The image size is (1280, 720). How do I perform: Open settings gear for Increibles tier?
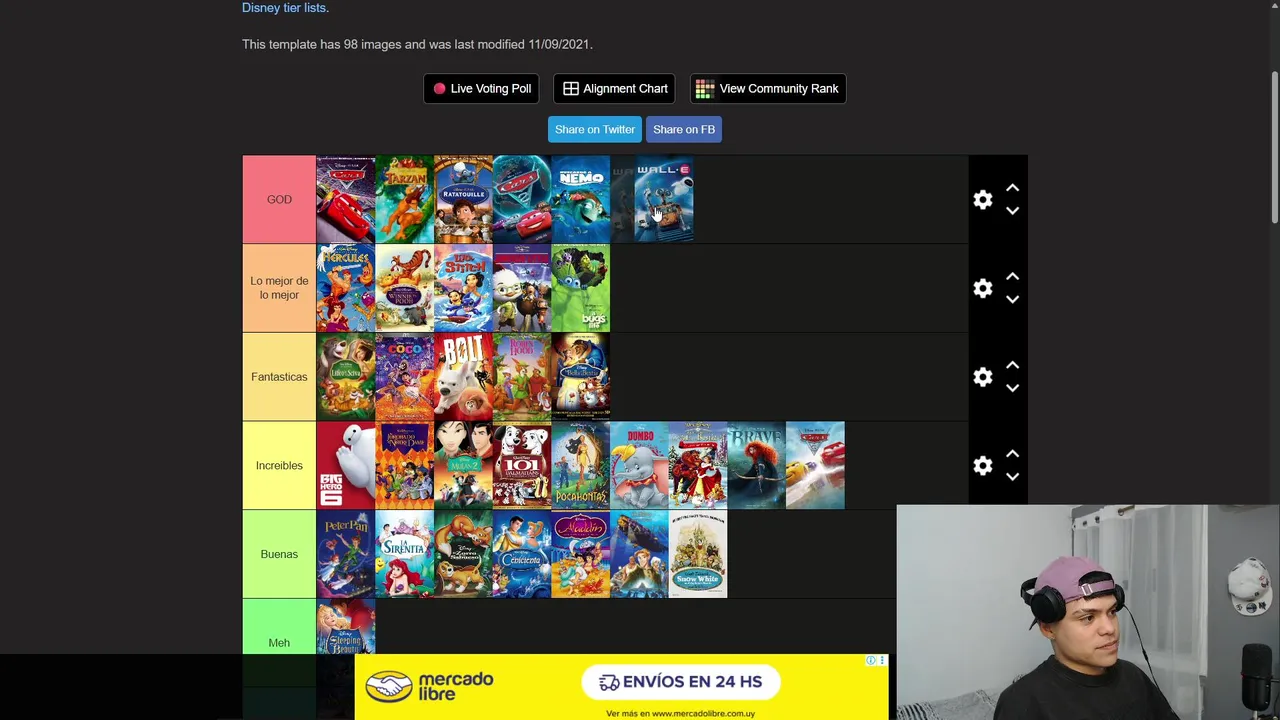tap(983, 465)
